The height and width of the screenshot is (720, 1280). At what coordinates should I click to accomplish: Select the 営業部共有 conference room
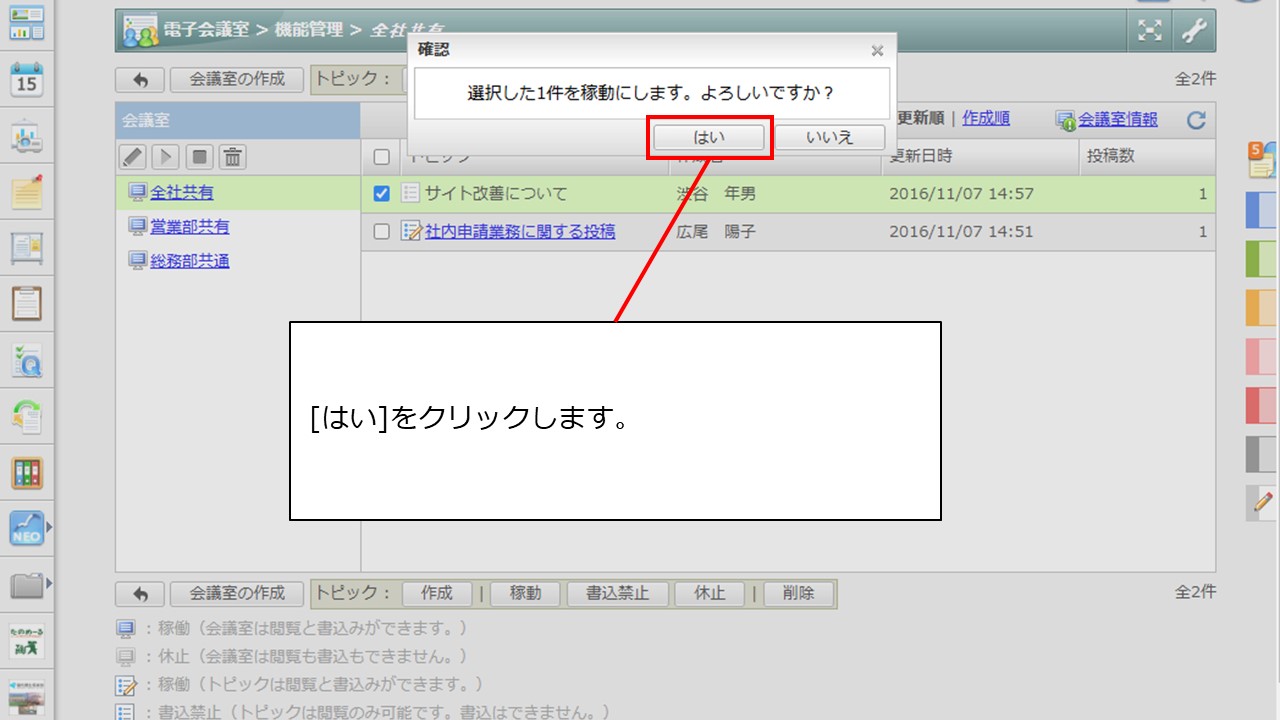click(x=190, y=227)
